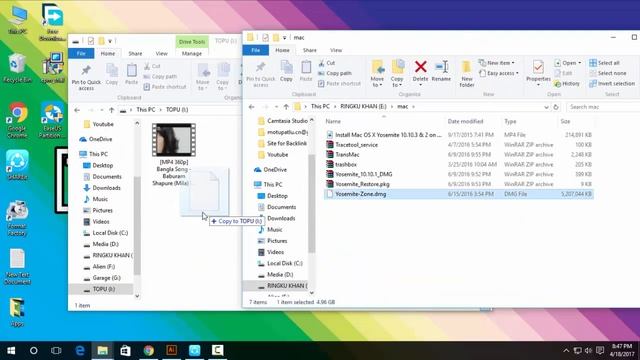Select Yosemite_10.10.1_DMG archive
Image resolution: width=640 pixels, height=360 pixels.
click(x=459, y=174)
